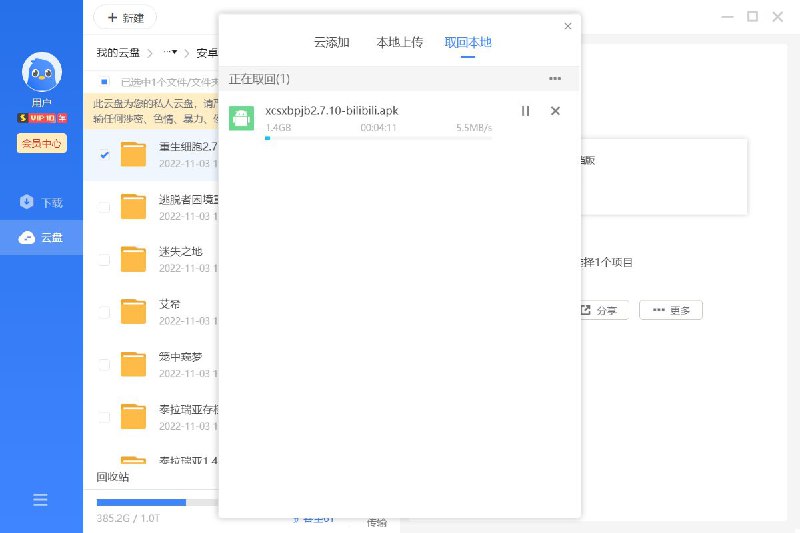This screenshot has height=533, width=800.
Task: Open the hamburger menu at sidebar bottom
Action: (40, 500)
